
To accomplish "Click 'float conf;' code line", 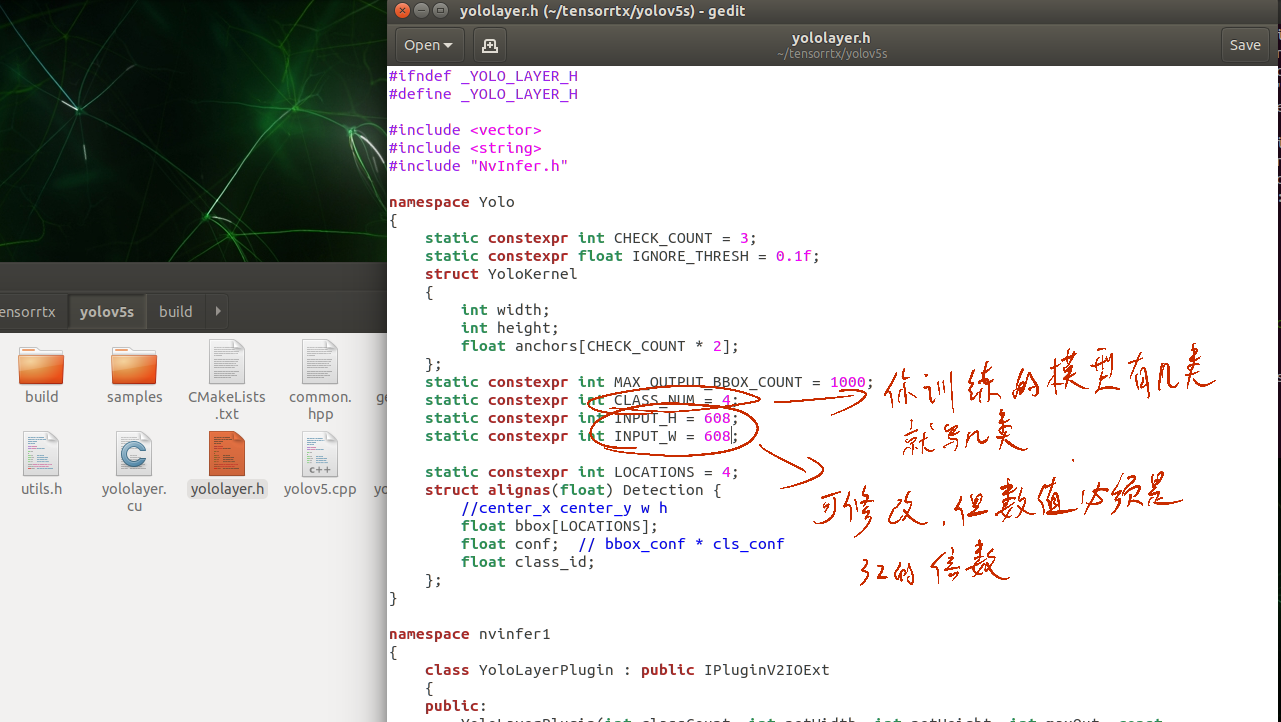I will click(x=510, y=544).
